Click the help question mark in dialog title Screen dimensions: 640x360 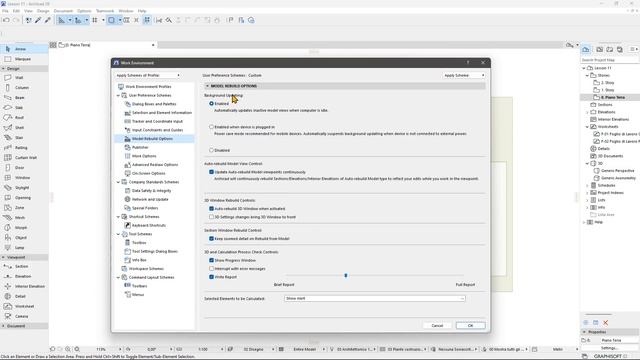coord(468,63)
